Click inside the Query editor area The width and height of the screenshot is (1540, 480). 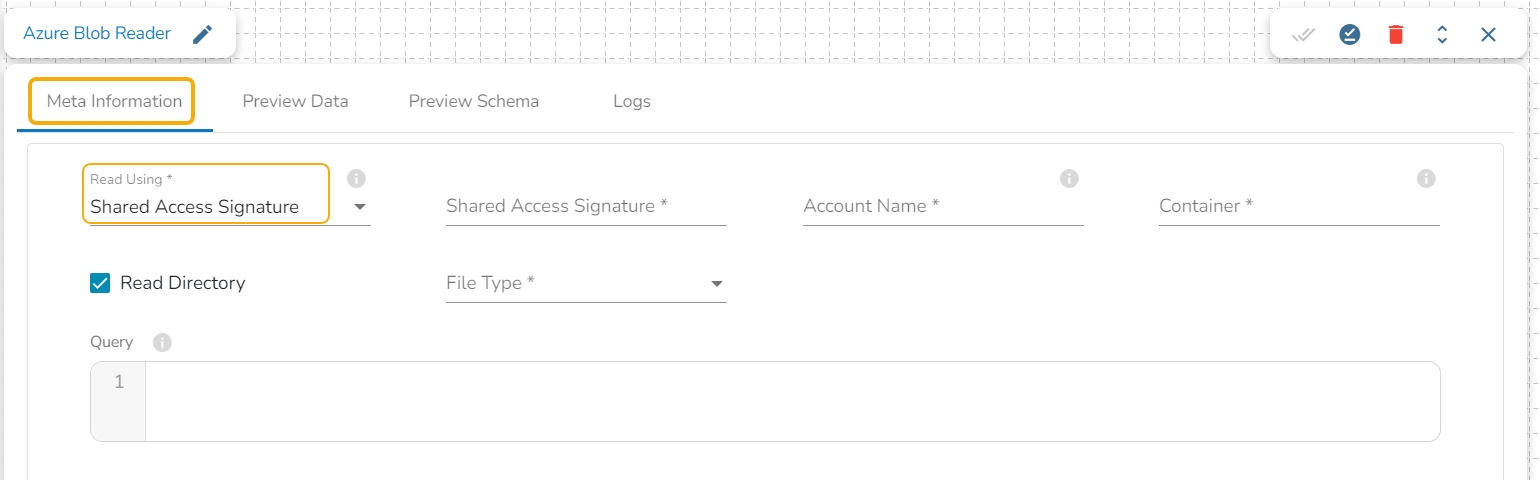tap(790, 401)
